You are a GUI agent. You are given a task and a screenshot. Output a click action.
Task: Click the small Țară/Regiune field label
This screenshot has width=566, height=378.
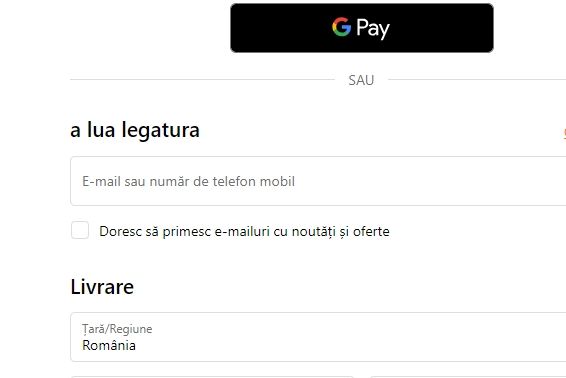click(x=117, y=329)
